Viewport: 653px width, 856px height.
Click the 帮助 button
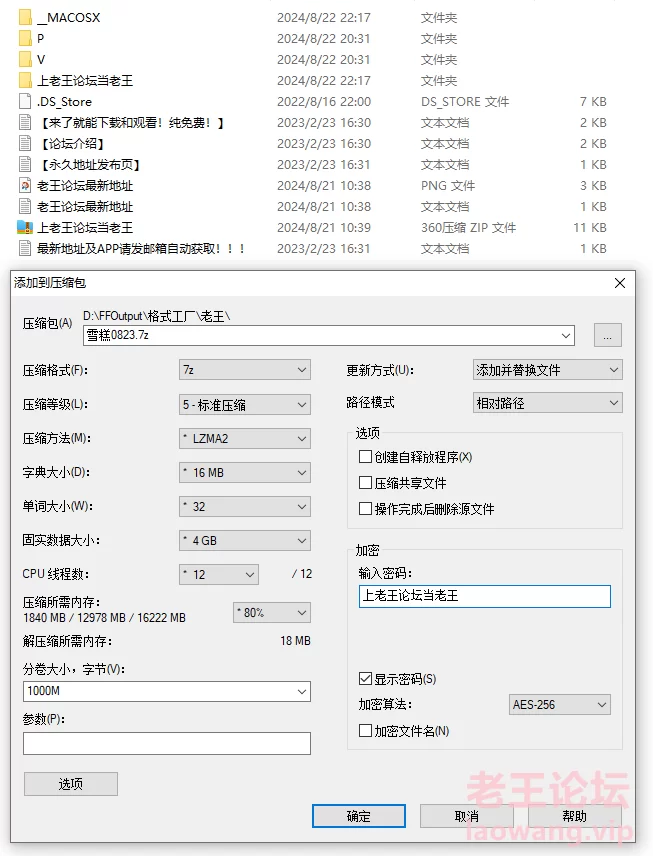coord(574,816)
